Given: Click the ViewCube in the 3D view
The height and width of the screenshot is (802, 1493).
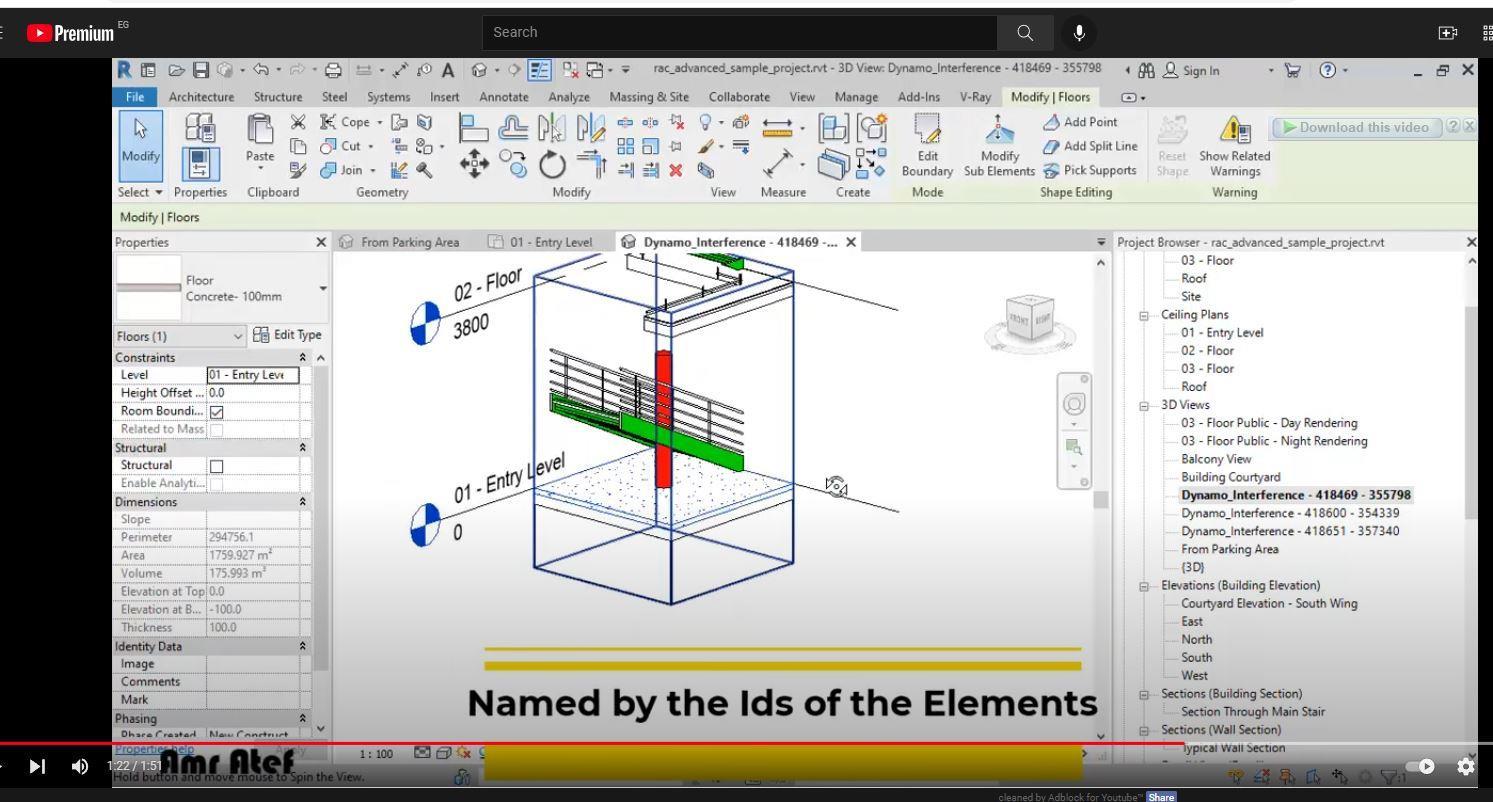Looking at the screenshot, I should (1029, 316).
